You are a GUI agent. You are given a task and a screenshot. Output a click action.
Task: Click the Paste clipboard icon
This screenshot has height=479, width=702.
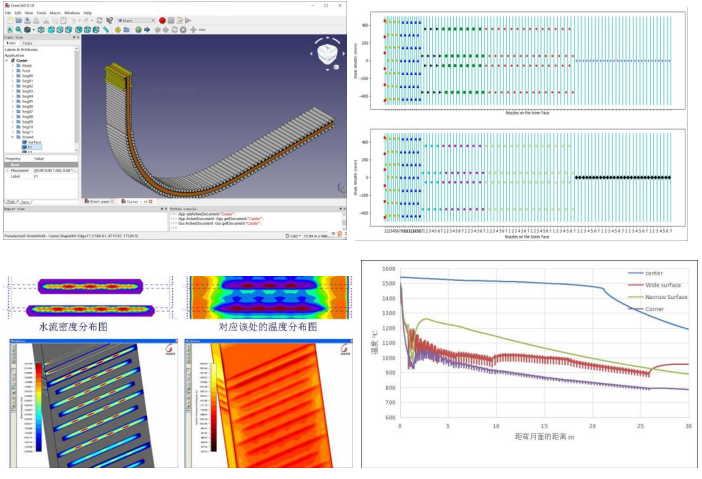pyautogui.click(x=63, y=21)
